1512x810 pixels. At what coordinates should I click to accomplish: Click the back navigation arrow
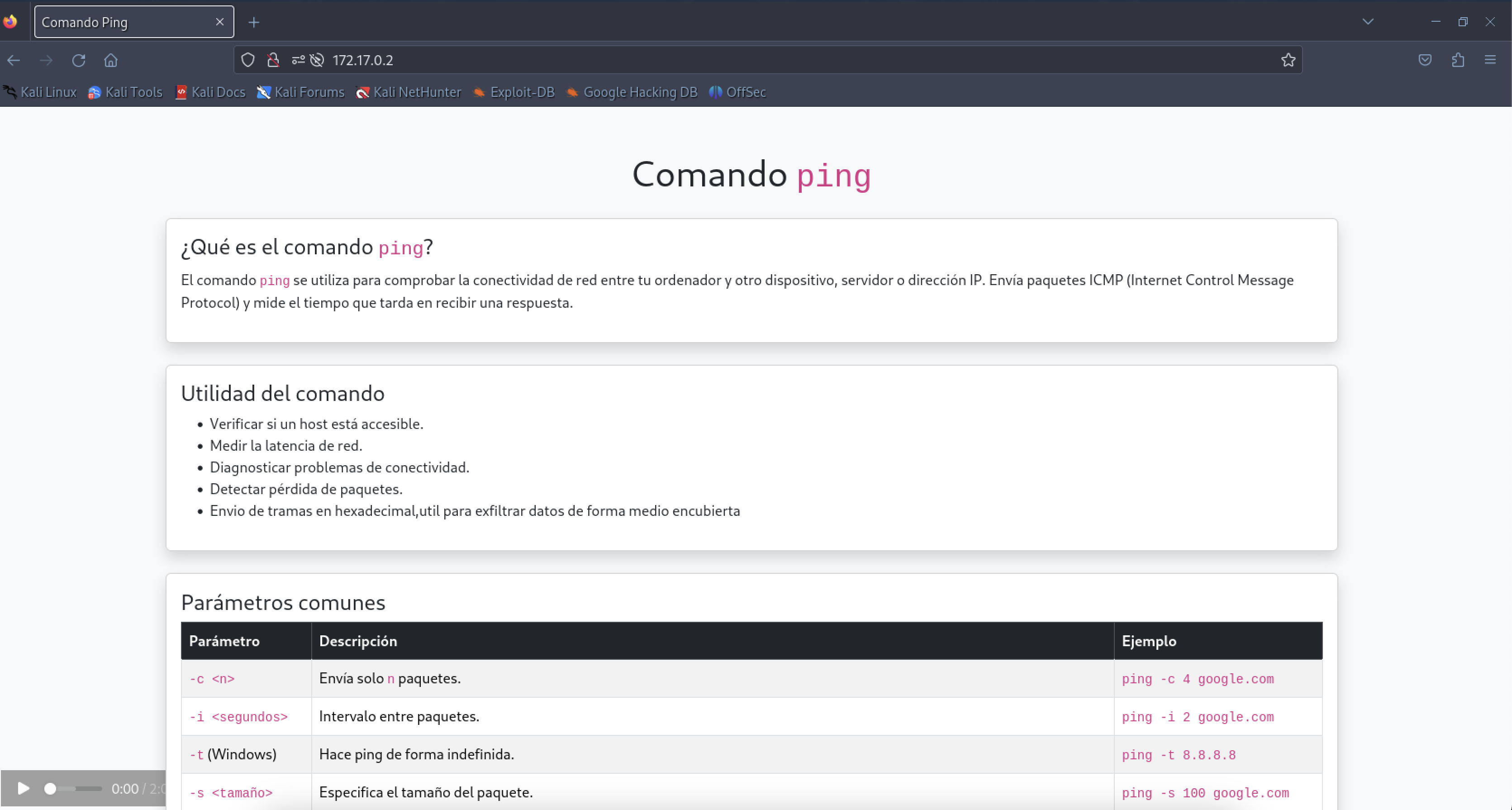point(14,60)
